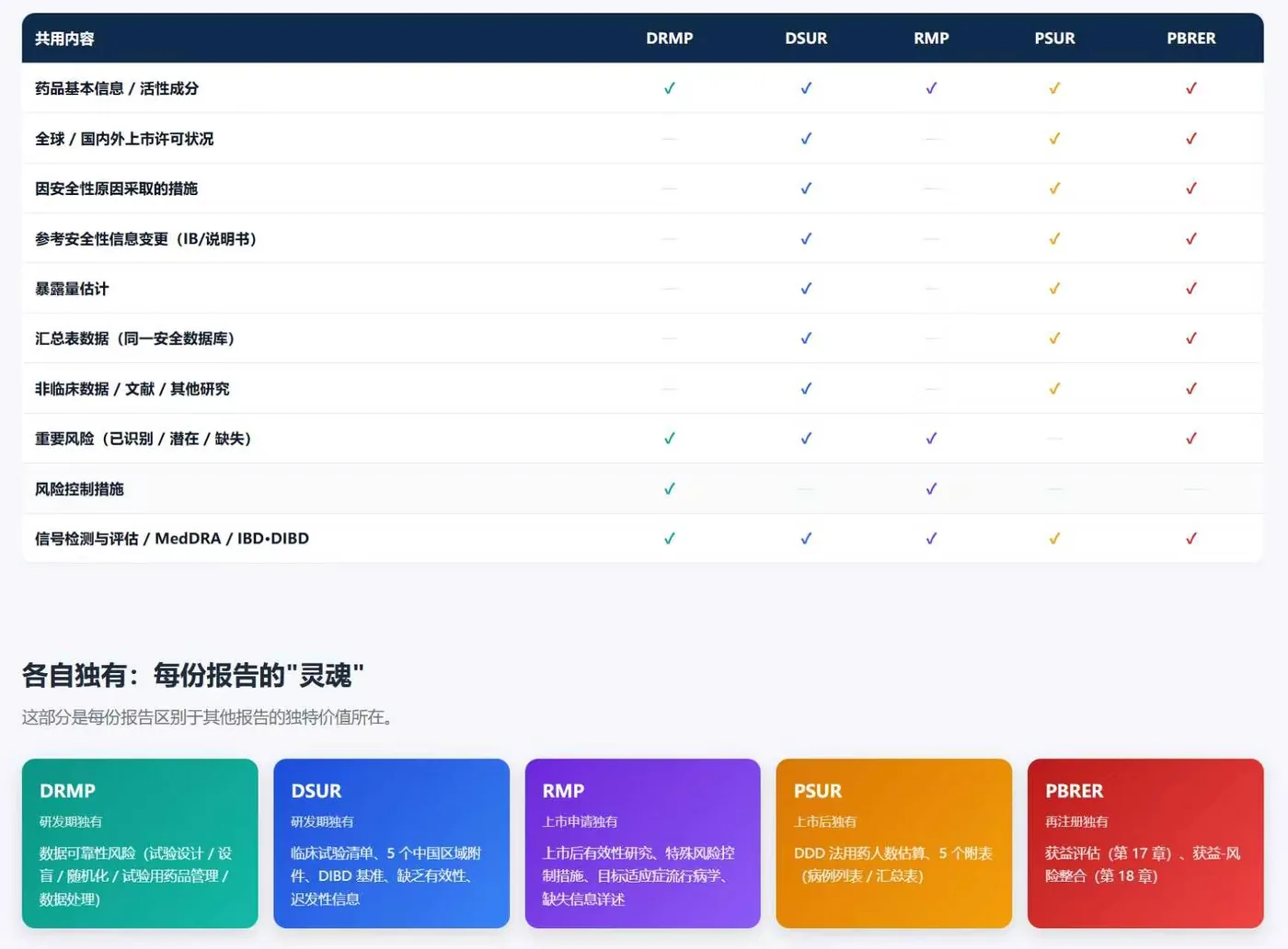The height and width of the screenshot is (949, 1288).
Task: Select row label 暴露量估计
Action: coord(72,289)
